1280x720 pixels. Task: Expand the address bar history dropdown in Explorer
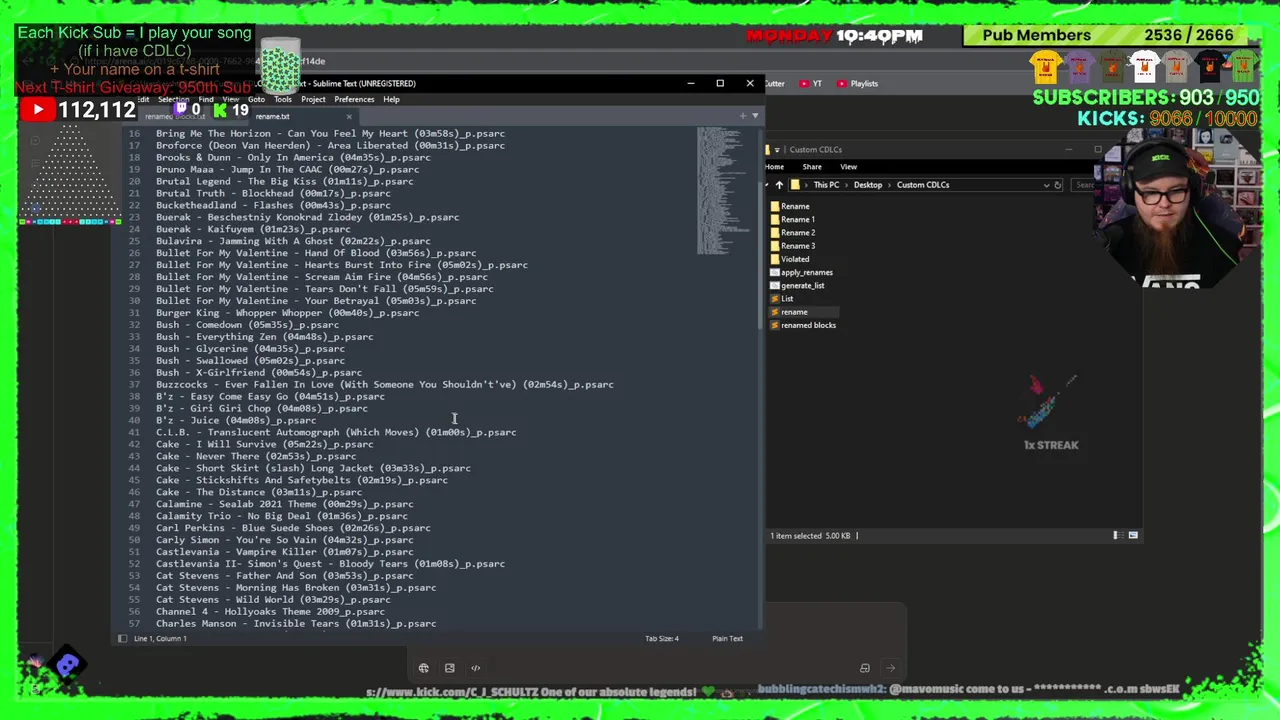1047,185
